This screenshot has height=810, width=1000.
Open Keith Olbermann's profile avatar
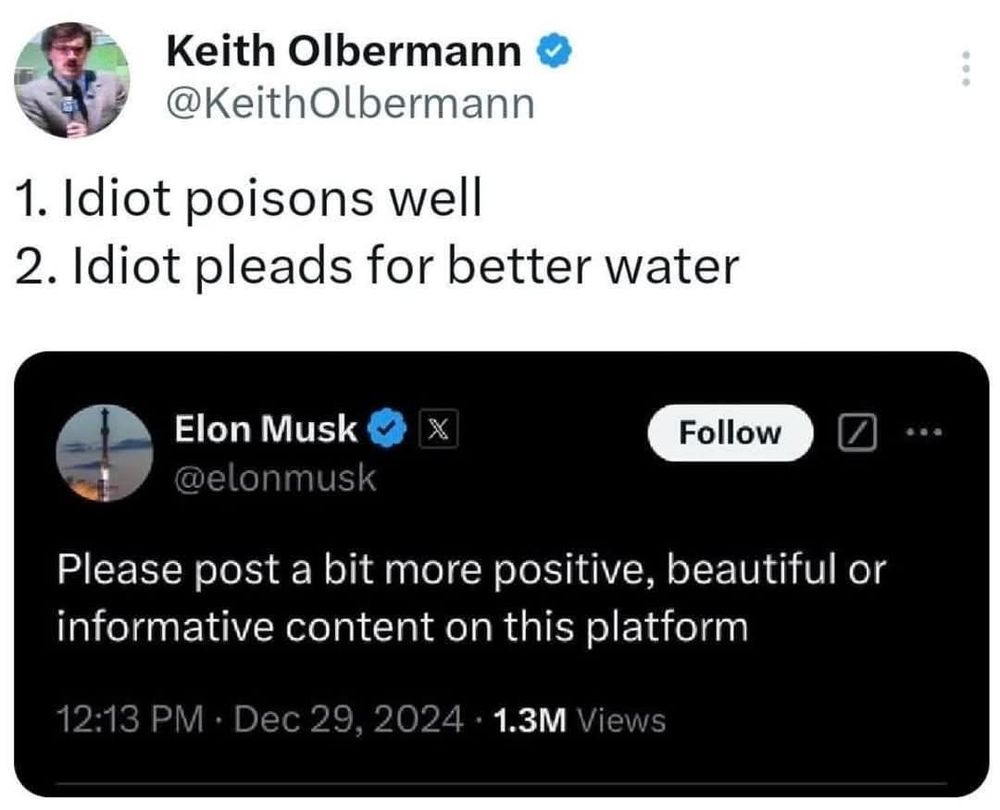tap(72, 80)
